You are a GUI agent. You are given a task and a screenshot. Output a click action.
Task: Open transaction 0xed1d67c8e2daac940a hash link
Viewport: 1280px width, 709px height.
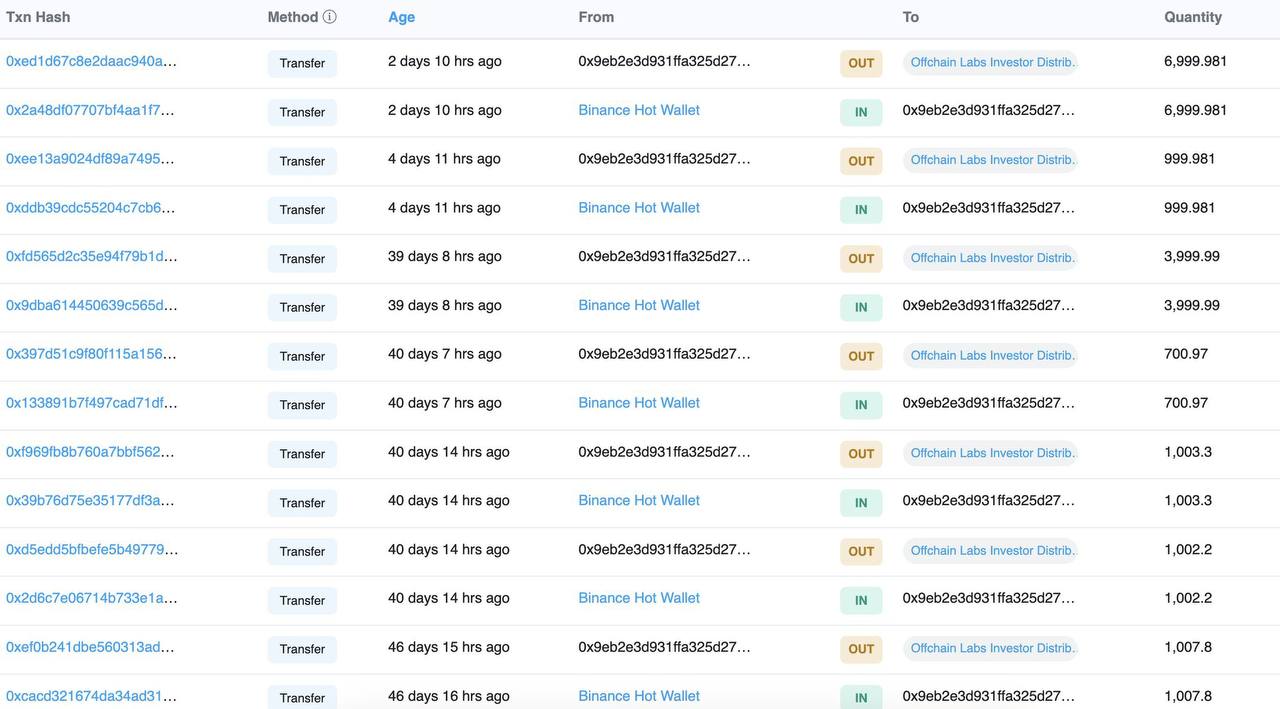91,61
